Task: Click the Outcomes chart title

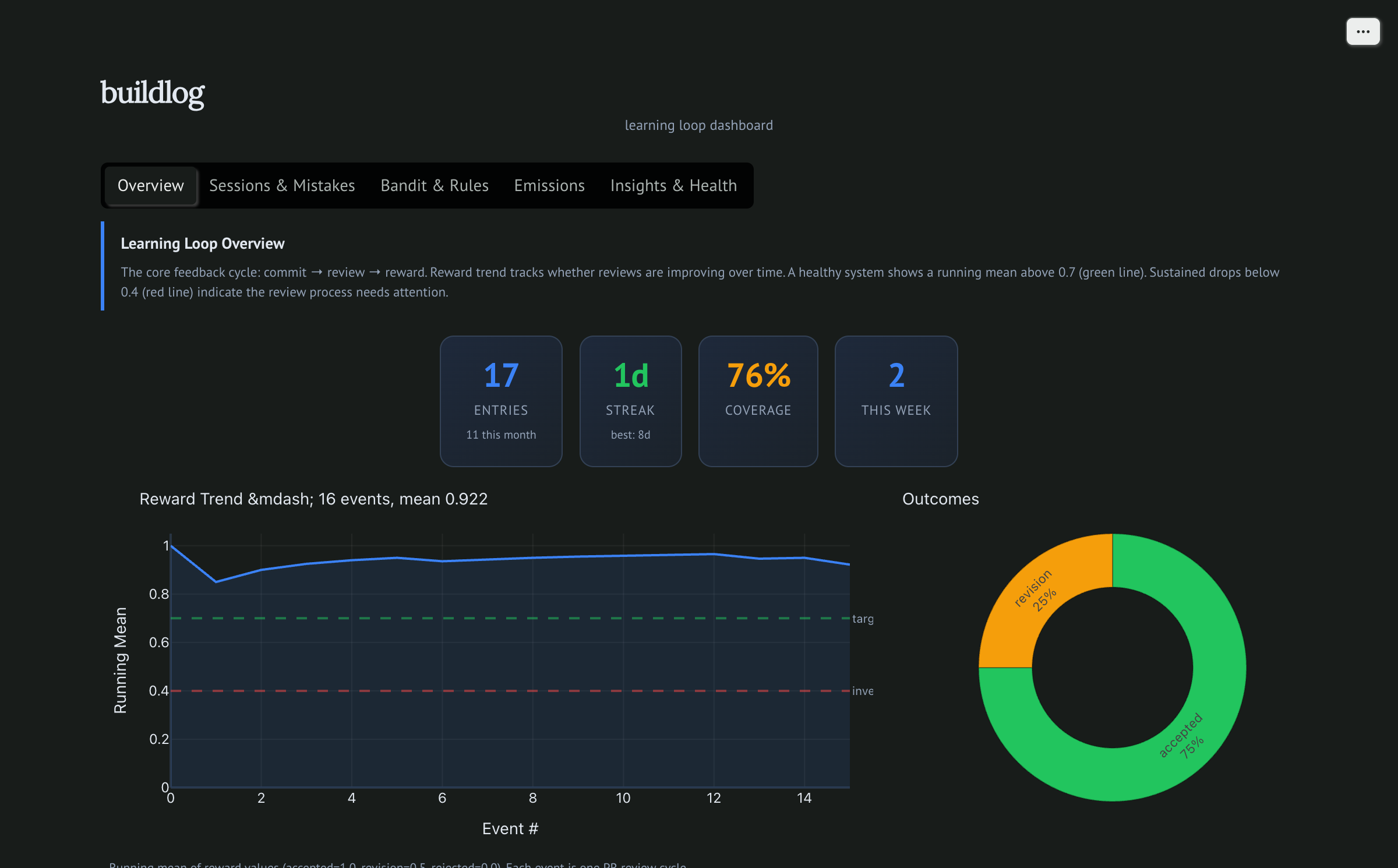Action: 940,499
